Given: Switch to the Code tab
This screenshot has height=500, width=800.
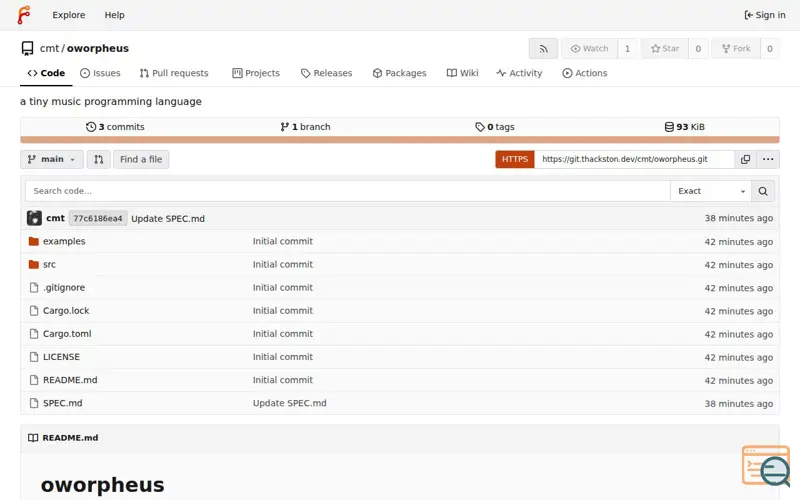Looking at the screenshot, I should point(46,73).
